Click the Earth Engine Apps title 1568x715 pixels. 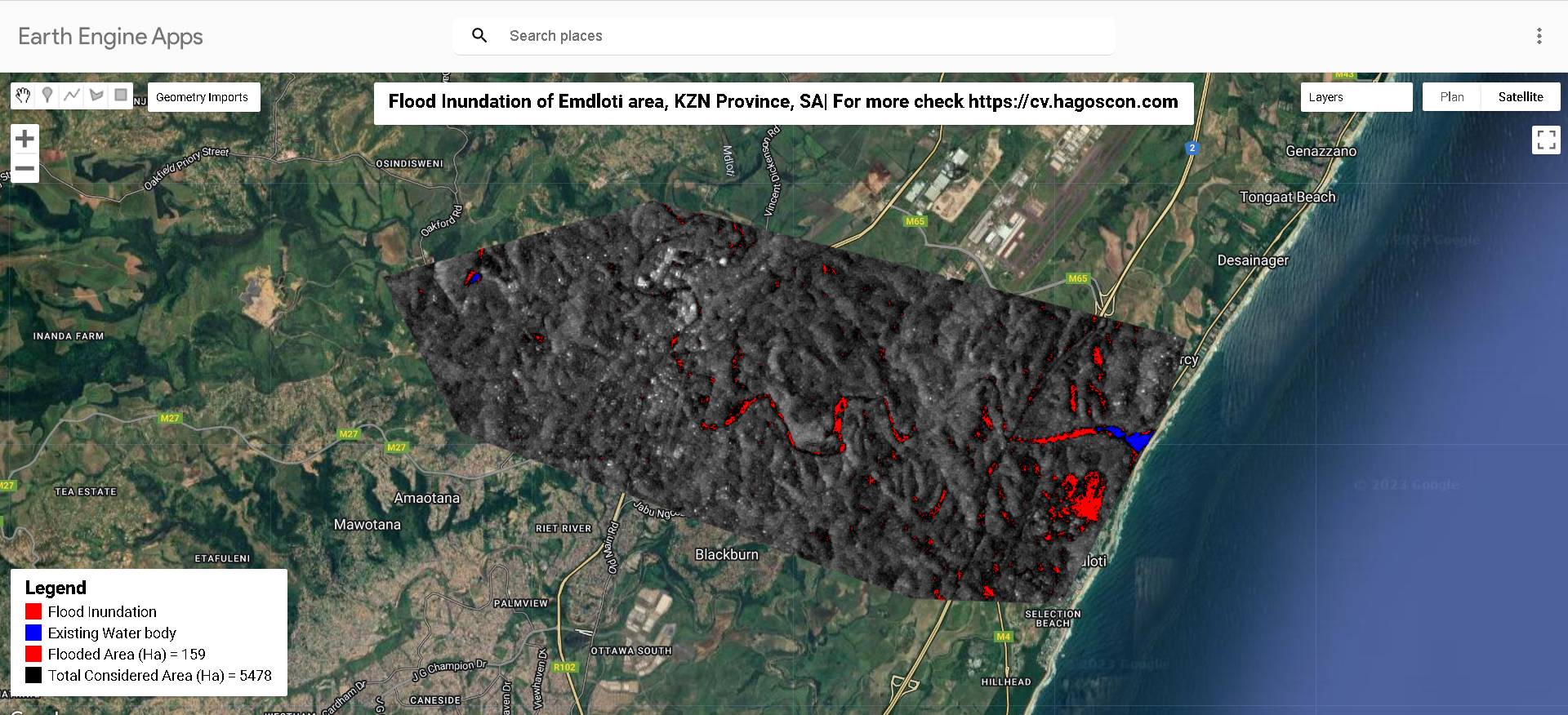tap(110, 37)
